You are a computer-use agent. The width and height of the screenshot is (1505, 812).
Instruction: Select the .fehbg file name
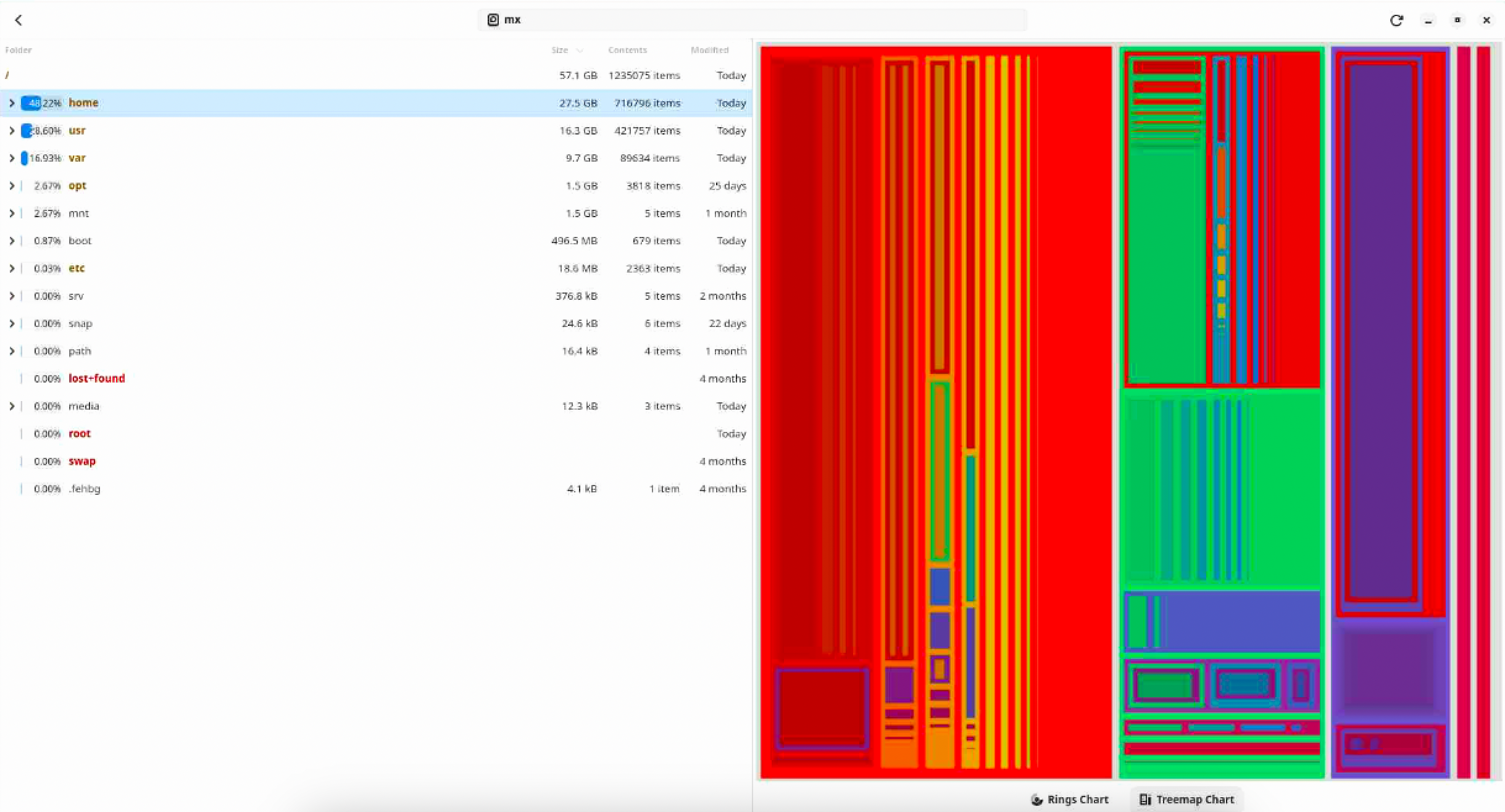(x=84, y=489)
